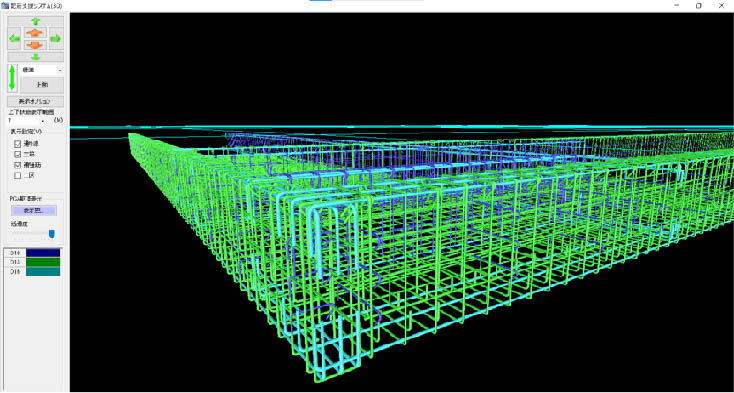Click the green left arrow button
This screenshot has height=393, width=734.
pyautogui.click(x=14, y=39)
